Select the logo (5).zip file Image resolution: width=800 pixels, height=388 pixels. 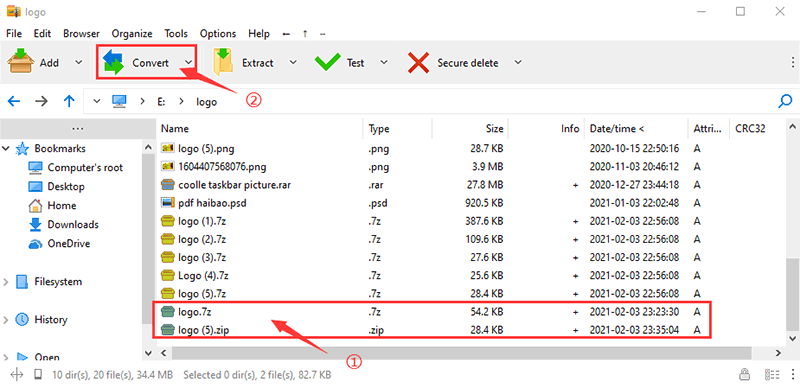click(432, 330)
